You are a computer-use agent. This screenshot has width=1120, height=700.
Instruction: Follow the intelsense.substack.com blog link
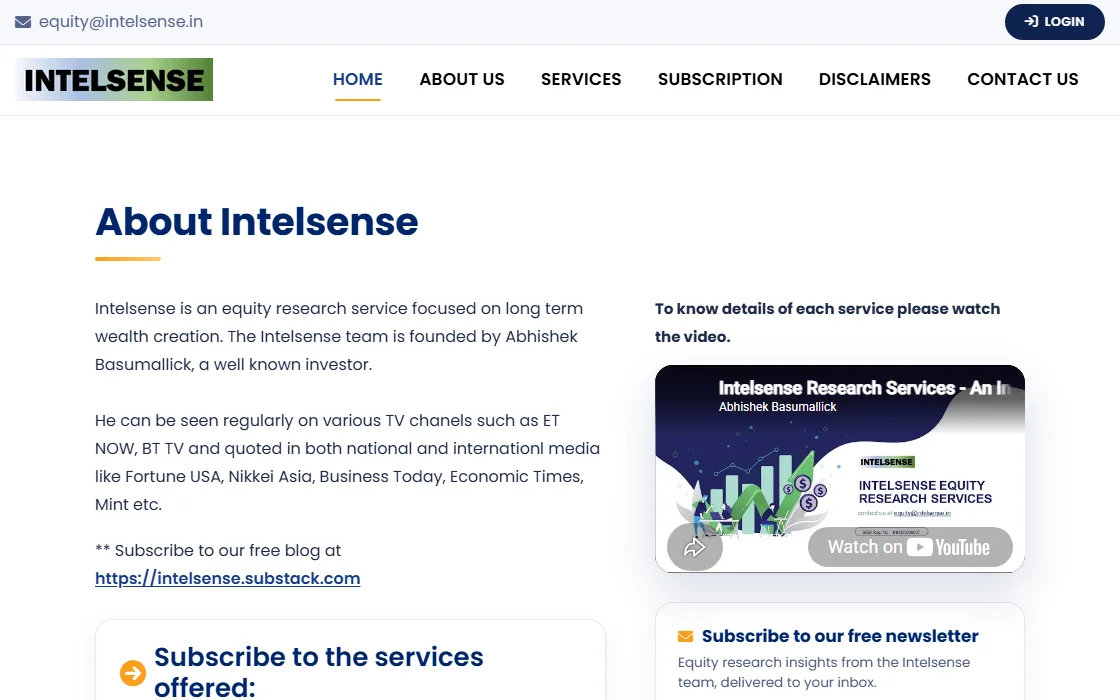pos(227,579)
